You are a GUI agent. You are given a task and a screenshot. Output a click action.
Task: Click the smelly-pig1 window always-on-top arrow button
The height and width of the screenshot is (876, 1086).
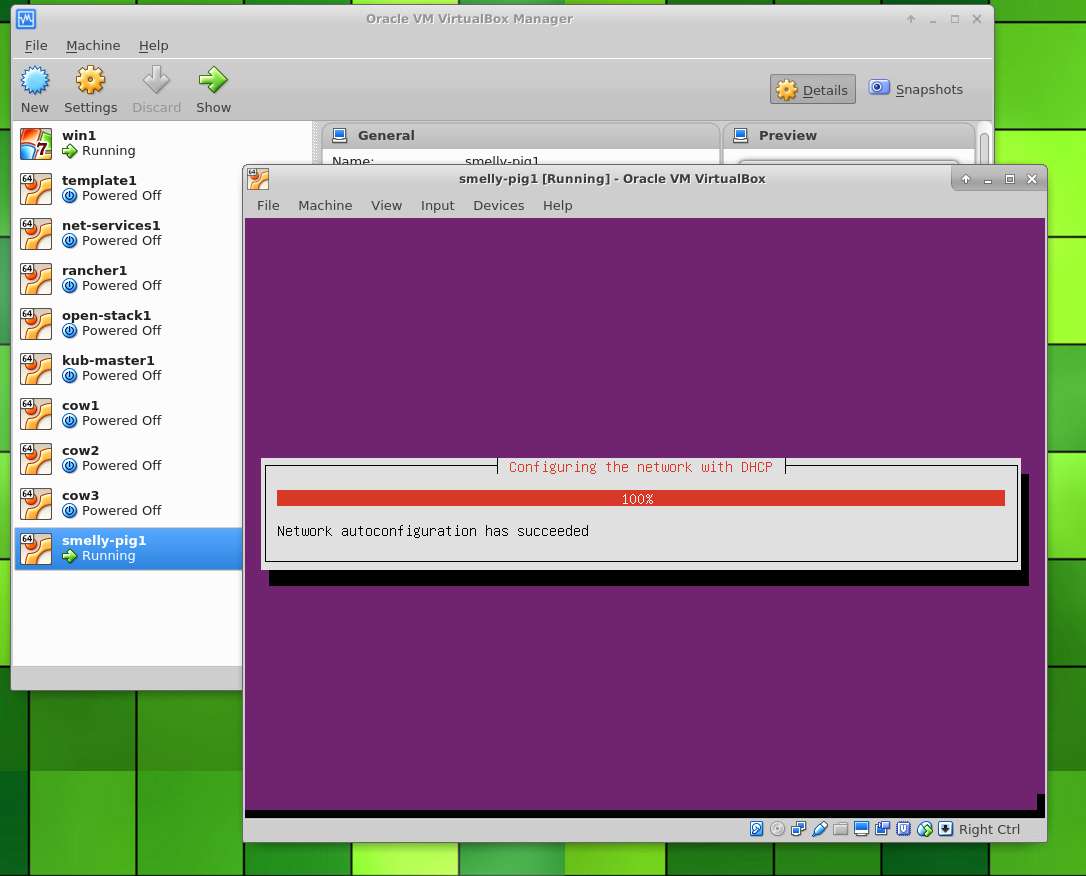(x=966, y=179)
